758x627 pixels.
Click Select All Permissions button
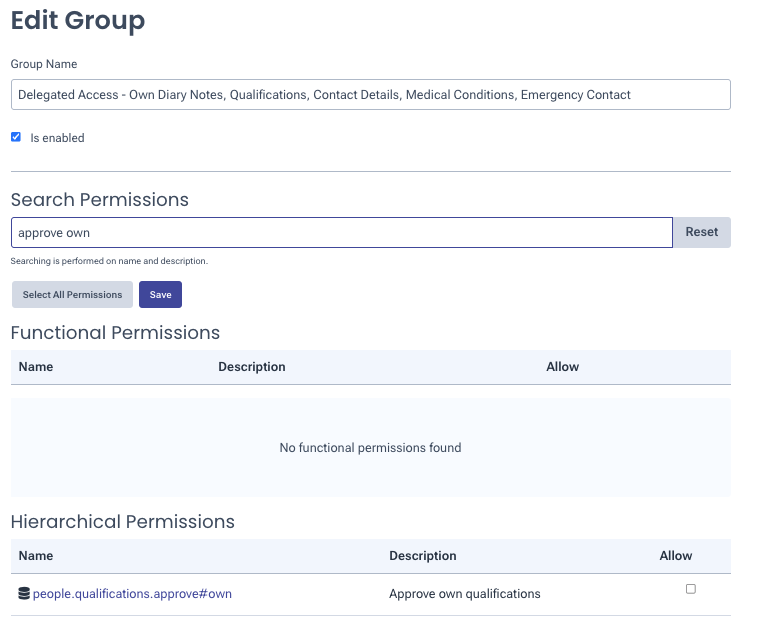click(72, 295)
